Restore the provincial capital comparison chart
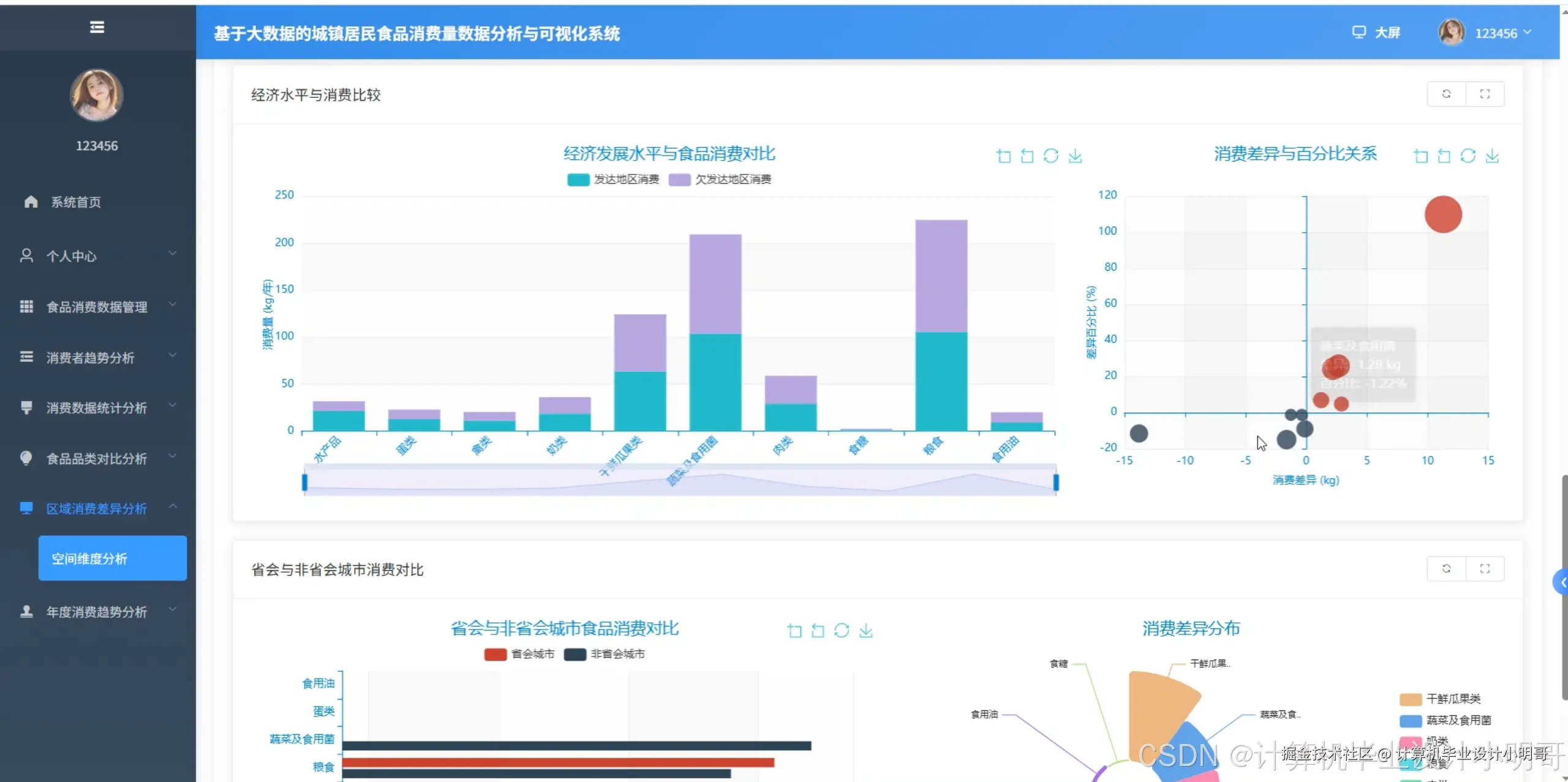Image resolution: width=1568 pixels, height=782 pixels. coord(842,631)
